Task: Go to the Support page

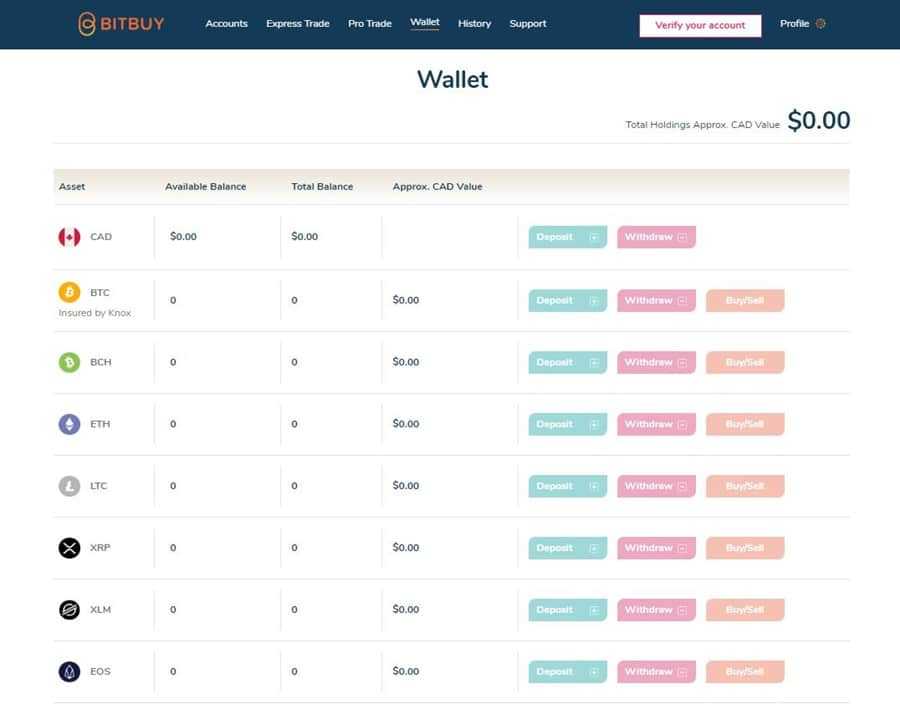Action: pyautogui.click(x=527, y=23)
